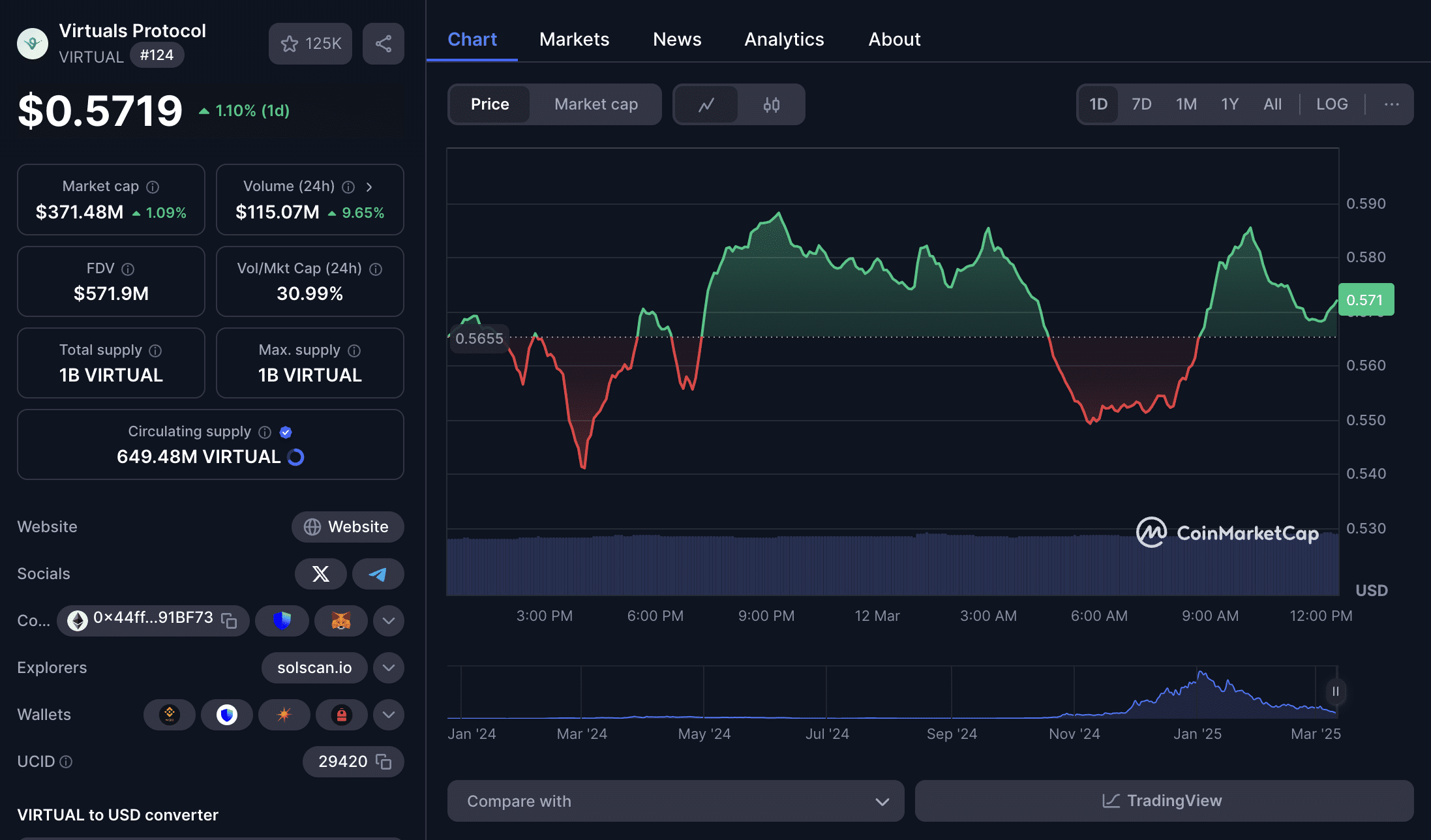This screenshot has height=840, width=1431.
Task: Open solscan.io explorer
Action: pyautogui.click(x=314, y=668)
